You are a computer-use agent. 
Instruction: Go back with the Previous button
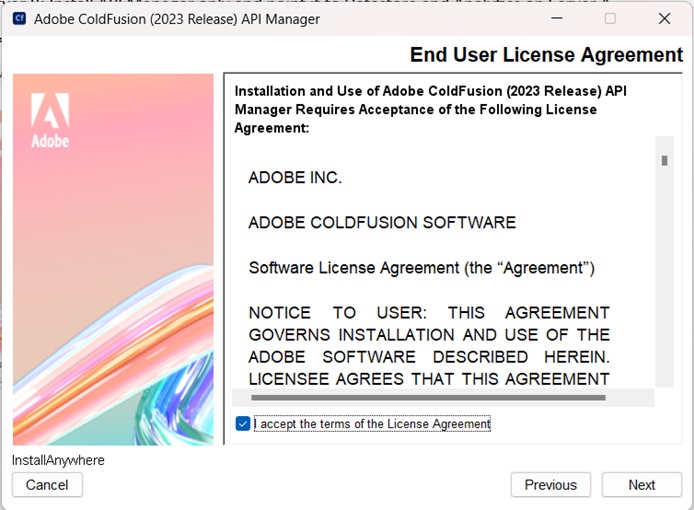coord(550,485)
